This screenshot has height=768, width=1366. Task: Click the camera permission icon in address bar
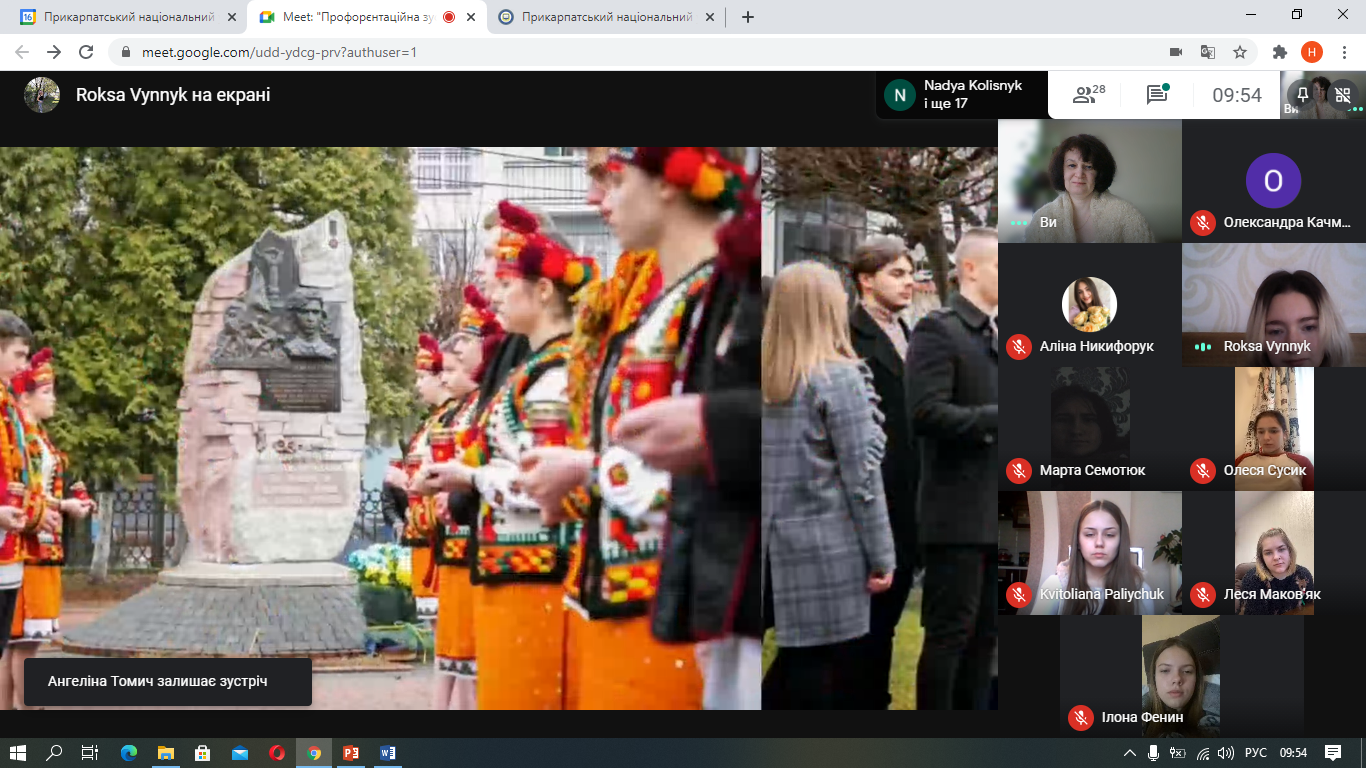click(1176, 52)
